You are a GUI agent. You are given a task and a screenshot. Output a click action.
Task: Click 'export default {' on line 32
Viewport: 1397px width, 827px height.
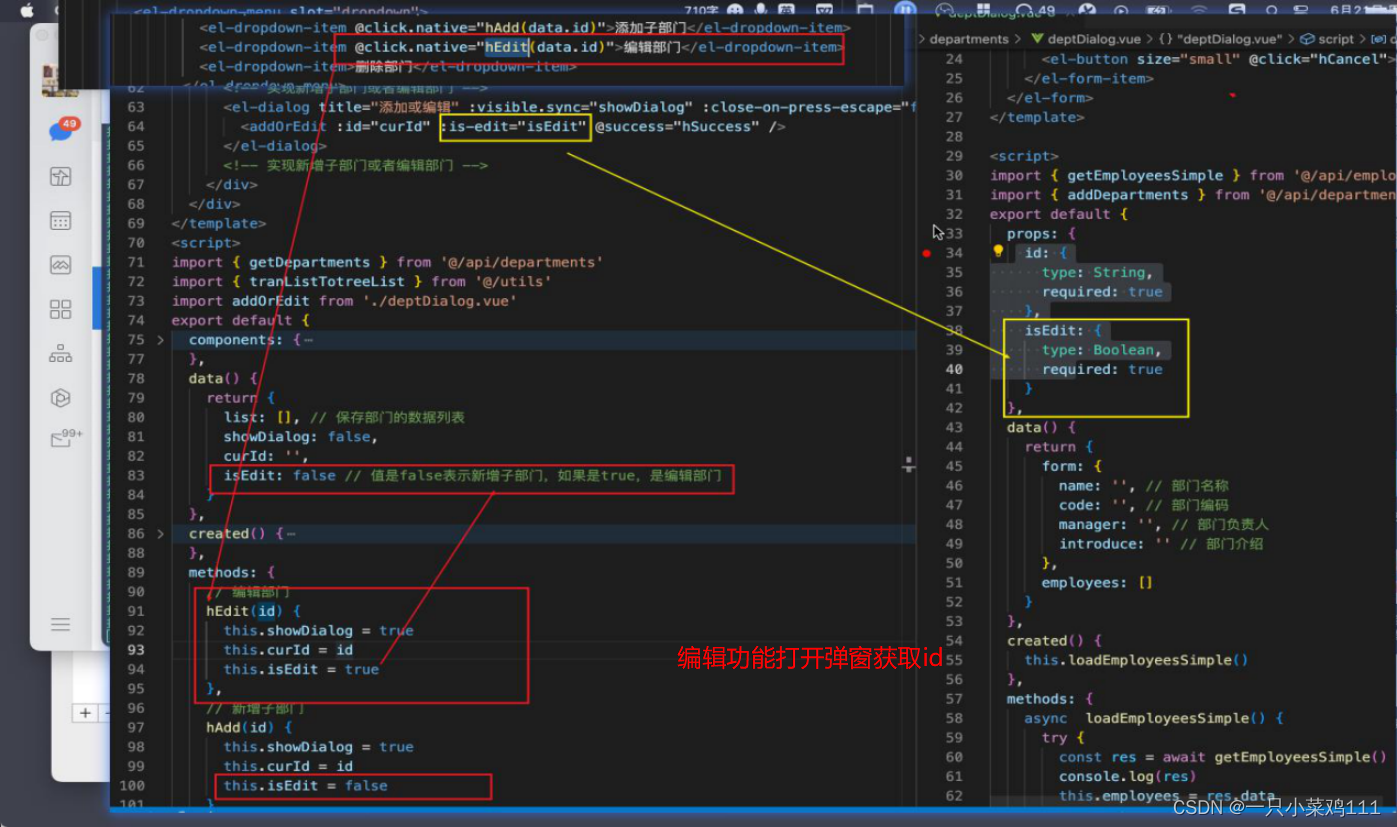(x=1059, y=214)
